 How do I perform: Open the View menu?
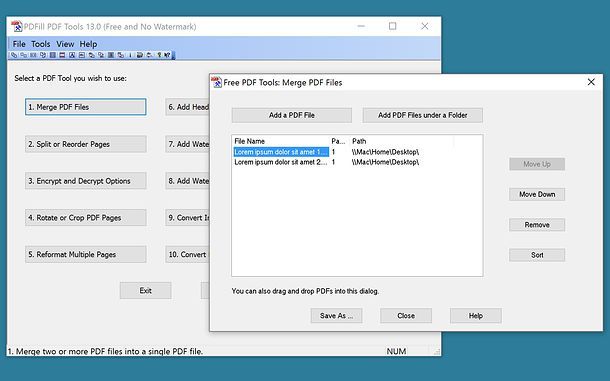click(x=65, y=44)
